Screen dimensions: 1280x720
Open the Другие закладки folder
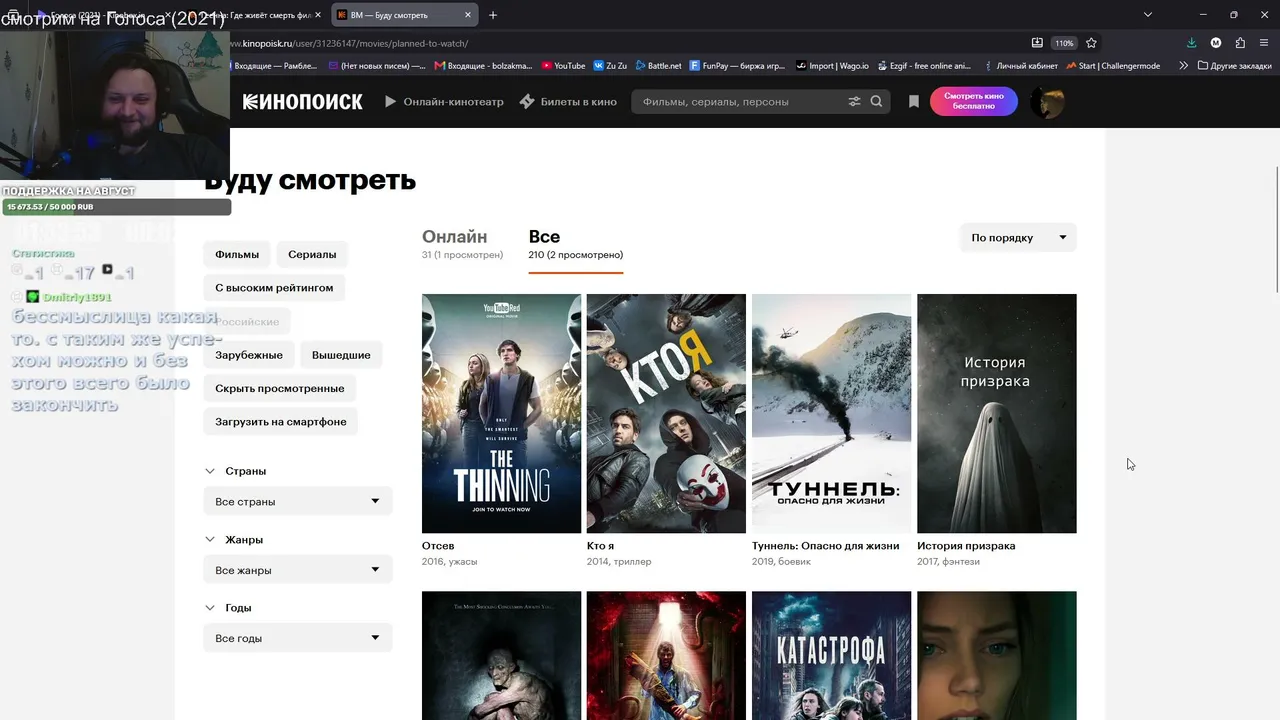point(1234,66)
